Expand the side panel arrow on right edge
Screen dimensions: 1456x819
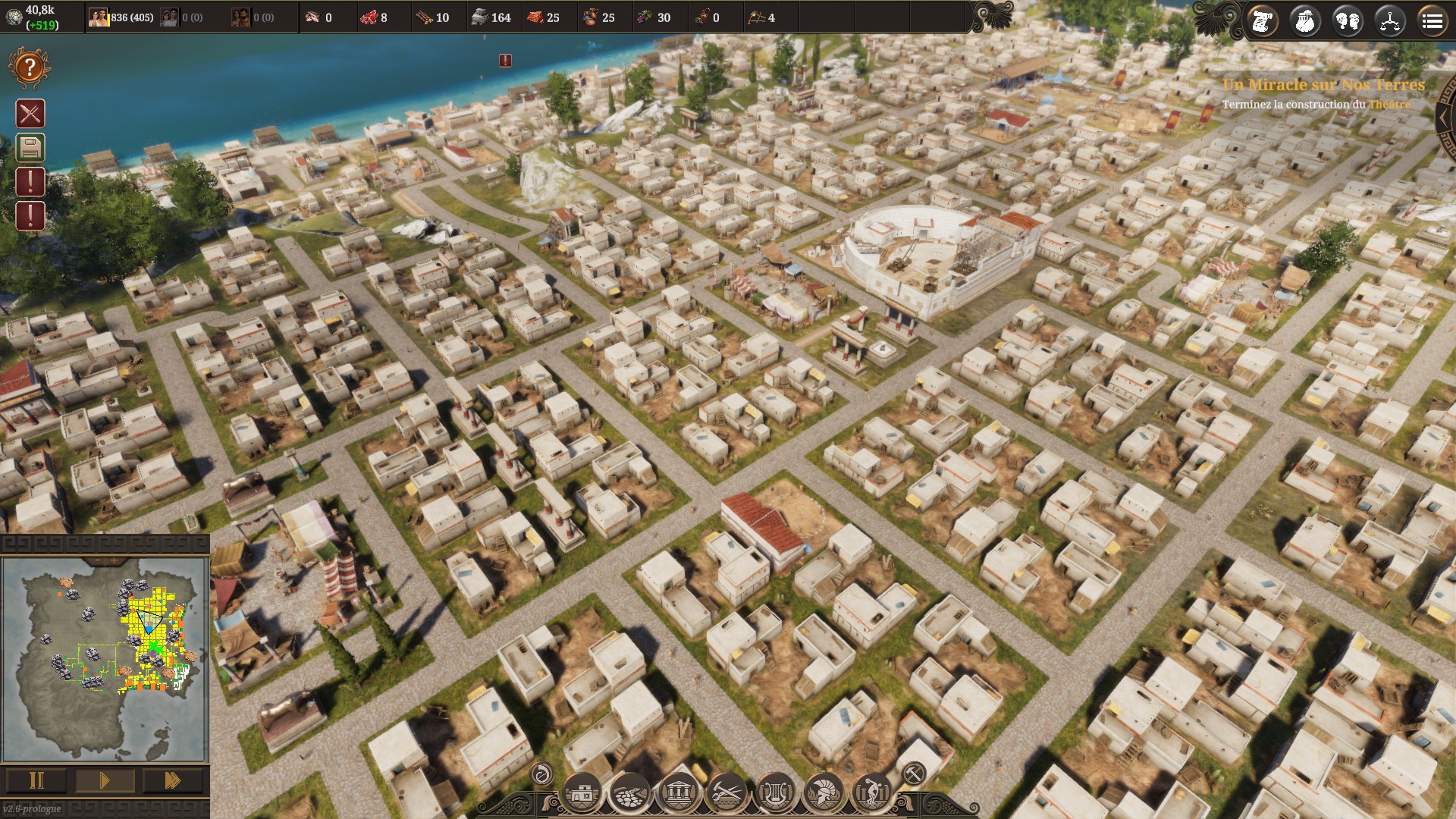1445,120
